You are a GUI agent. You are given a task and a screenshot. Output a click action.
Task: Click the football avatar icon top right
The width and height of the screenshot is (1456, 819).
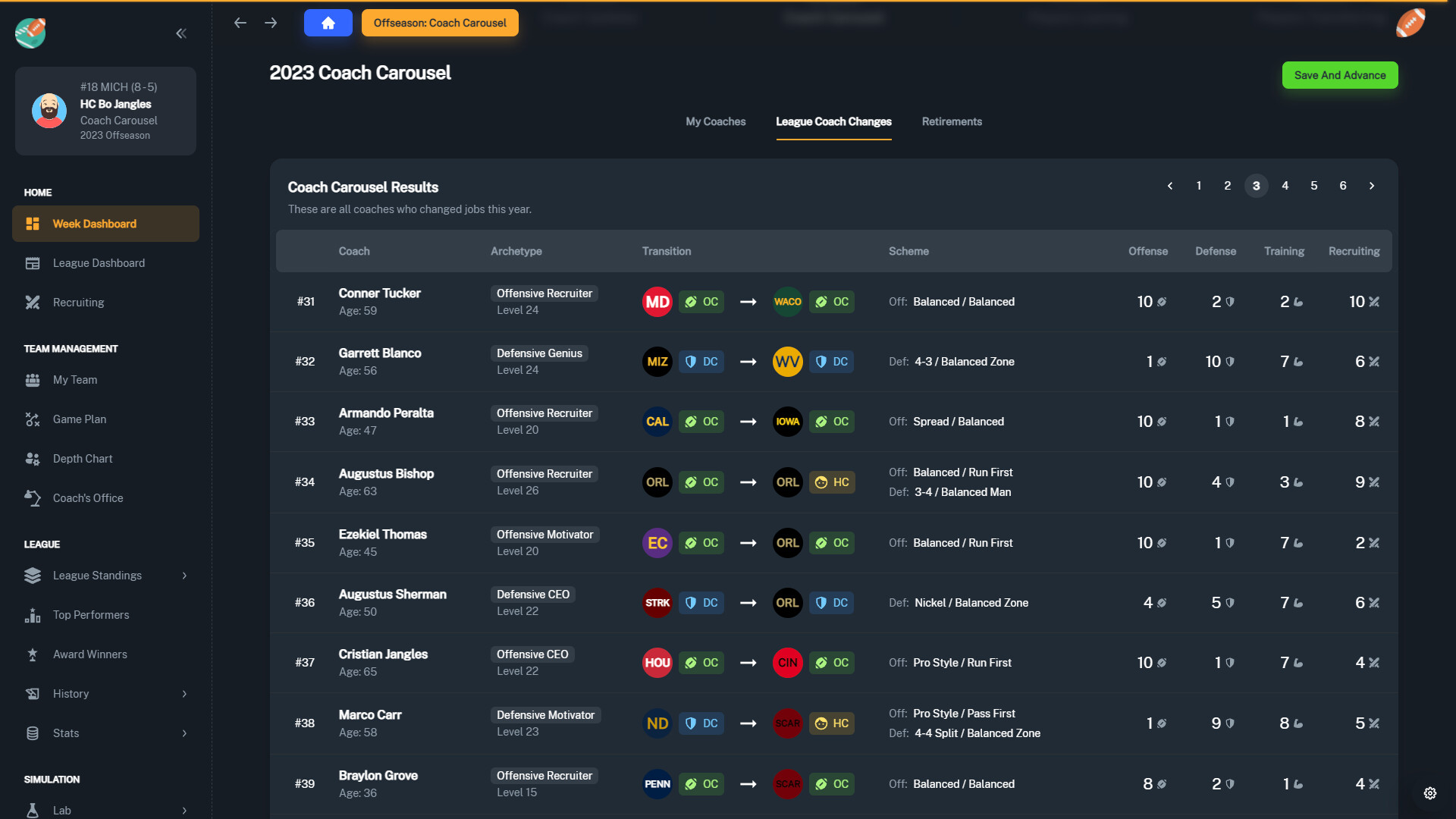click(1410, 23)
